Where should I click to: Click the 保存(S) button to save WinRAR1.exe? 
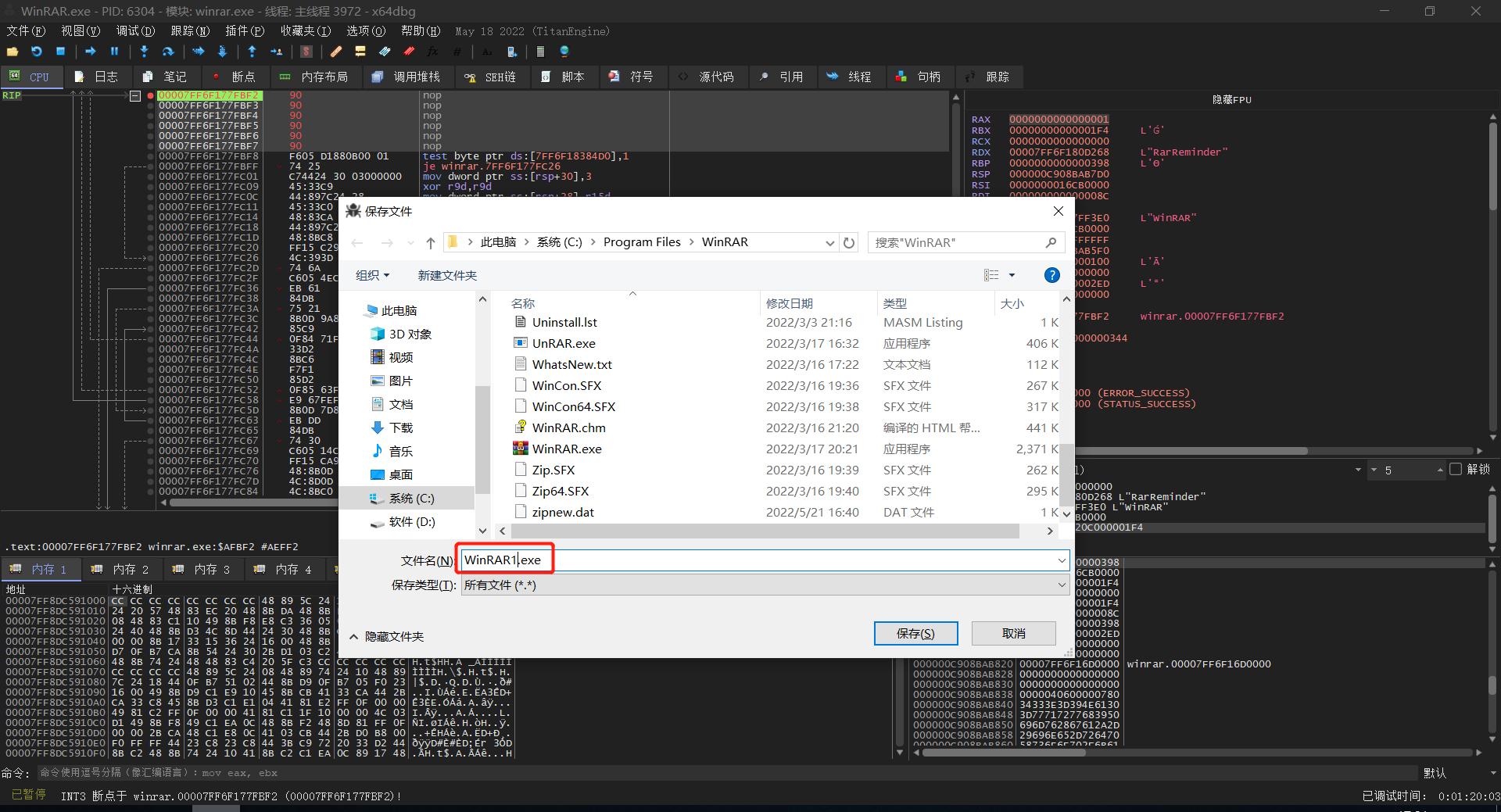[x=915, y=633]
